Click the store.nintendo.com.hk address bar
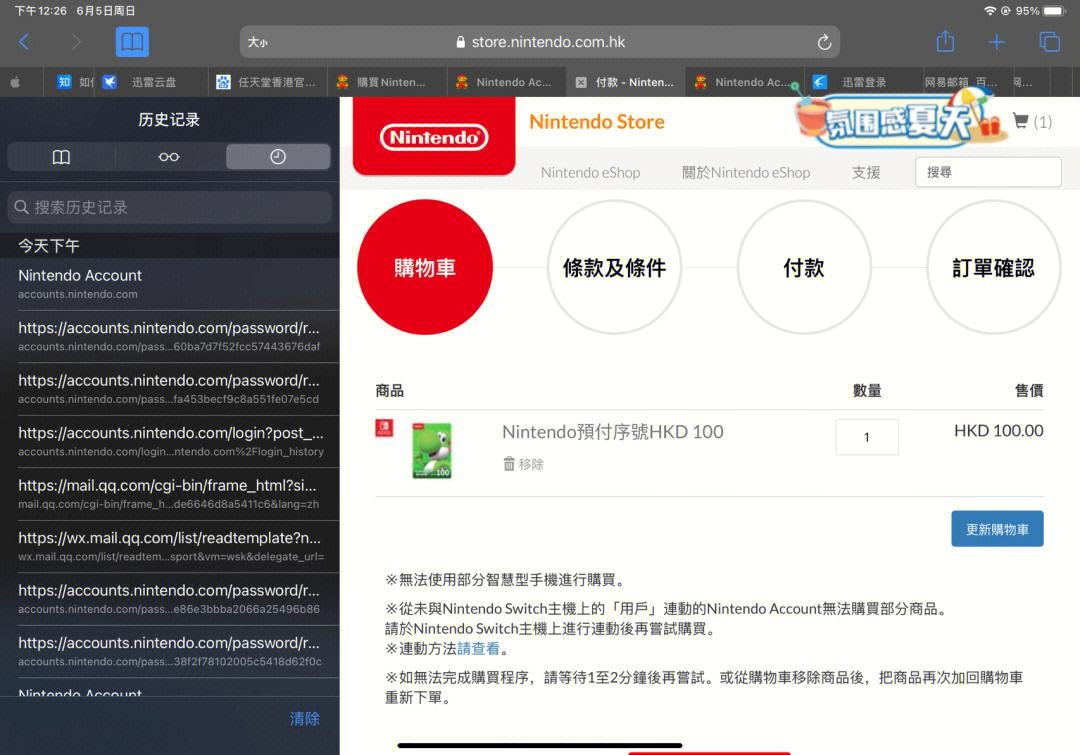1080x755 pixels. click(540, 42)
